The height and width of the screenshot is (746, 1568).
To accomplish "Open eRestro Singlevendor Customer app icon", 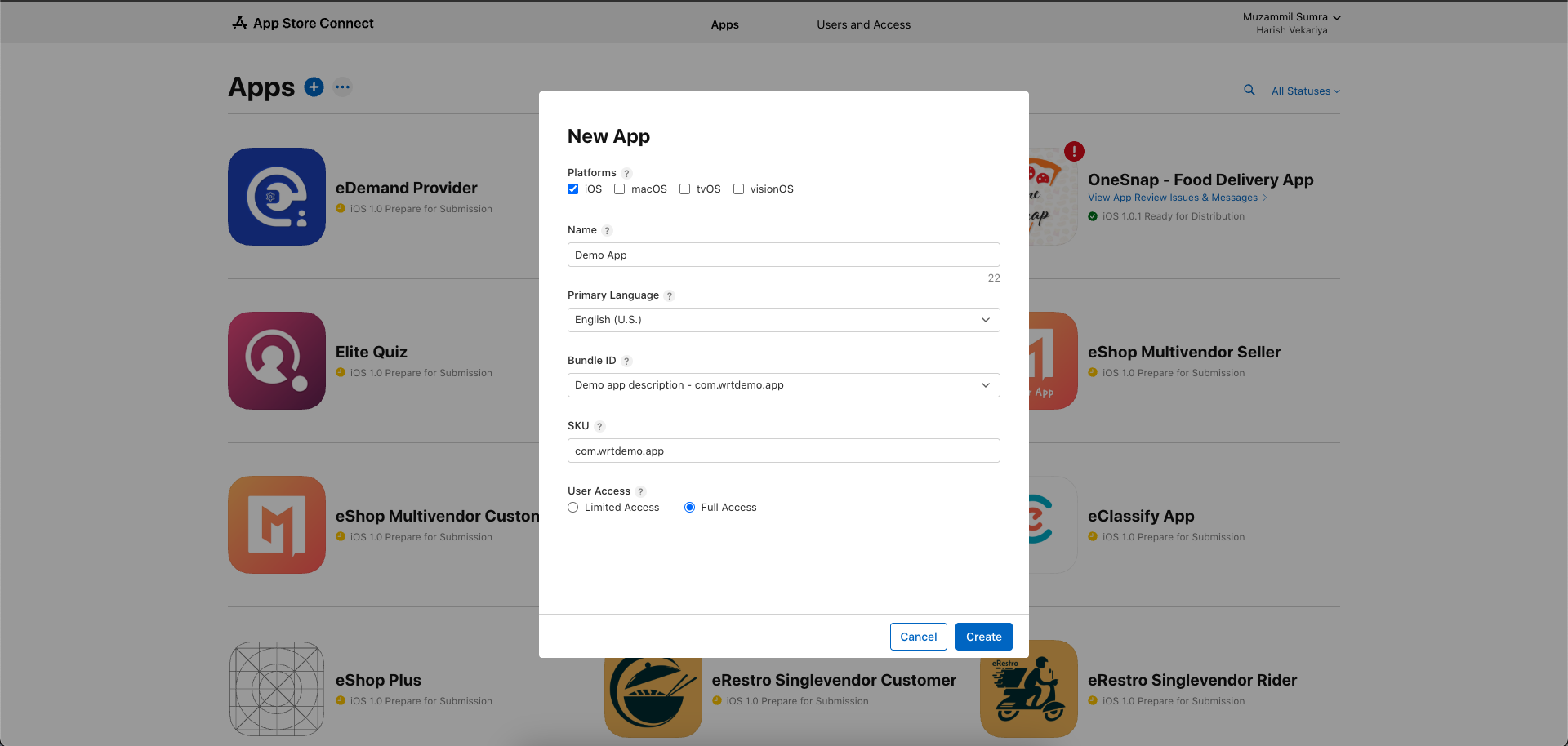I will pos(653,697).
